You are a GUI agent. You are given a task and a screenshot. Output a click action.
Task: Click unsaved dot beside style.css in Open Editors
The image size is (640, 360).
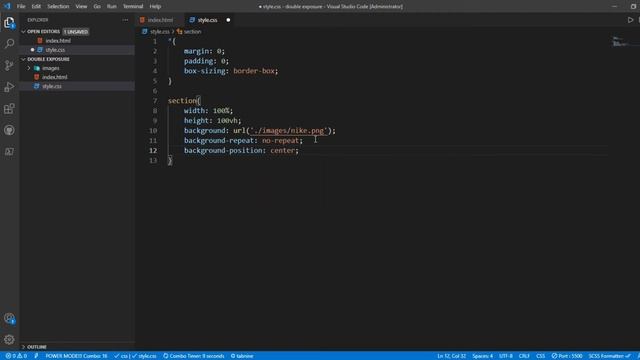tap(32, 50)
